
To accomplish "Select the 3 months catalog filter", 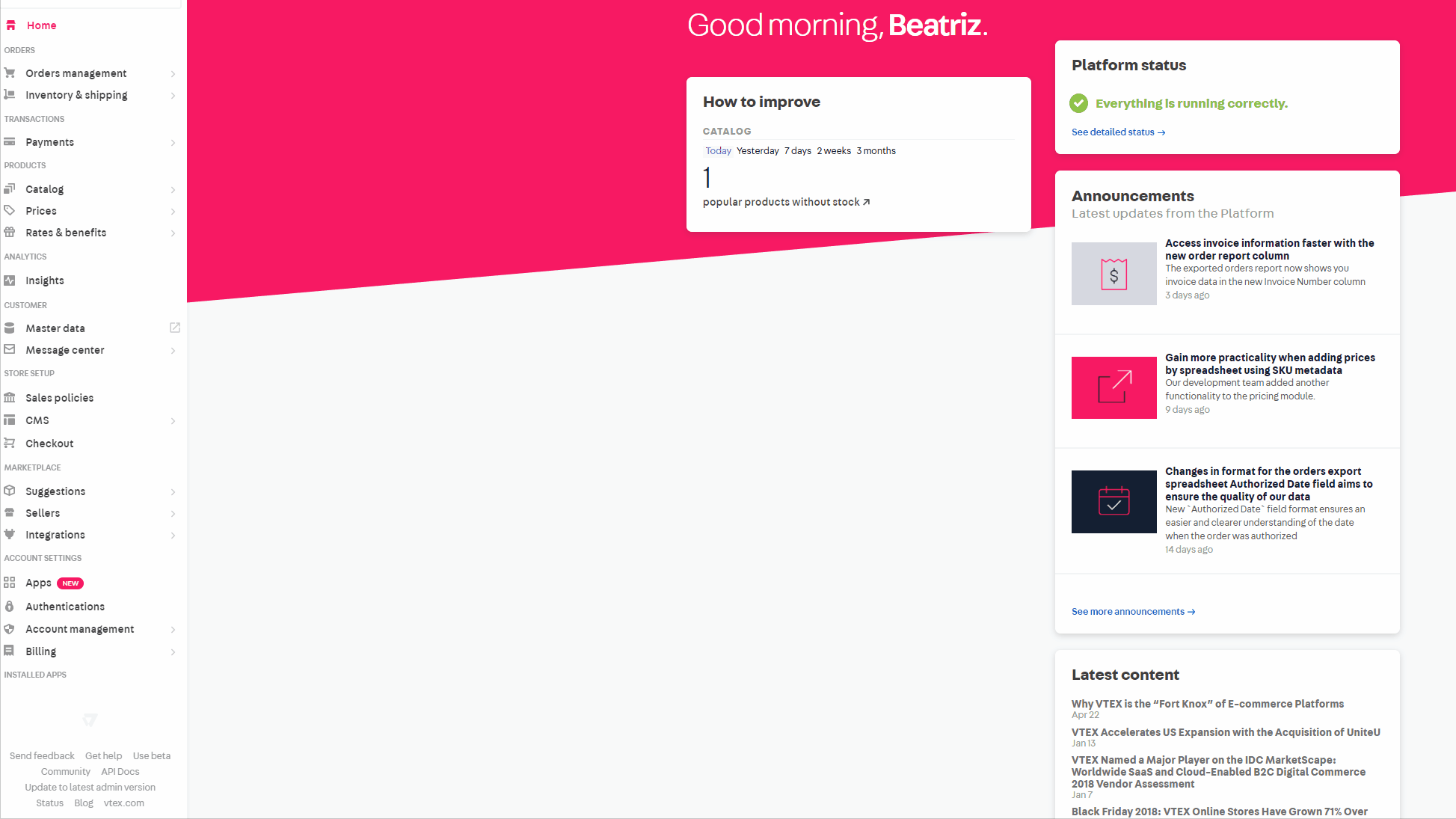I will 876,150.
